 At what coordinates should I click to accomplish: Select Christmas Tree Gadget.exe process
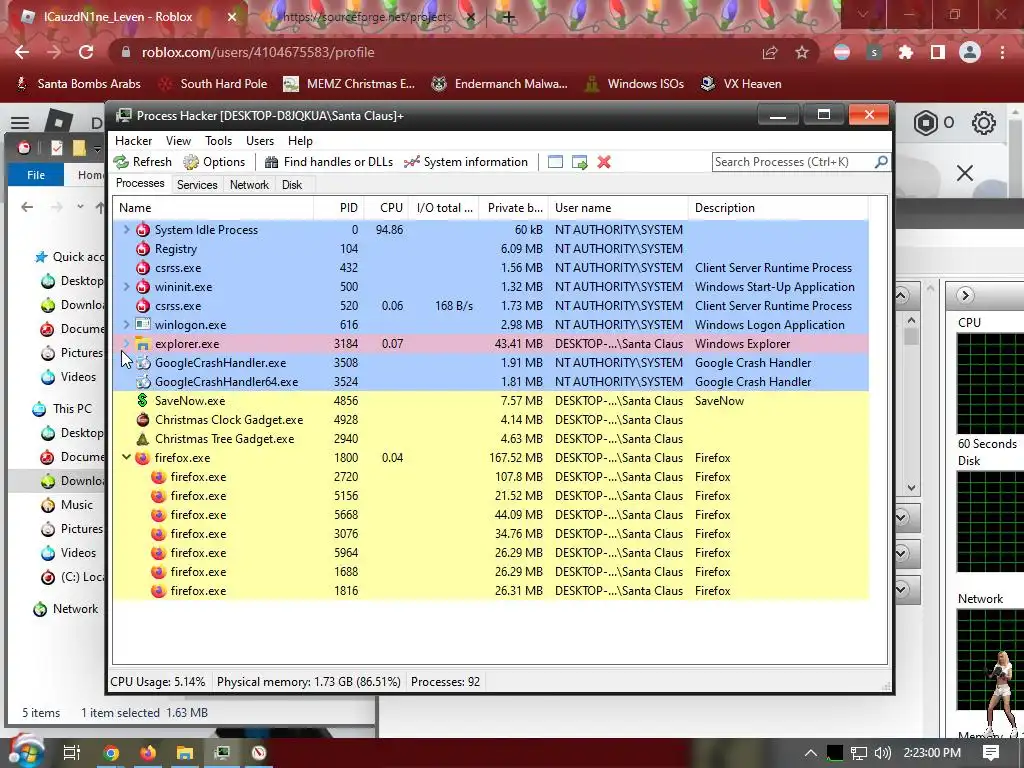click(x=490, y=439)
